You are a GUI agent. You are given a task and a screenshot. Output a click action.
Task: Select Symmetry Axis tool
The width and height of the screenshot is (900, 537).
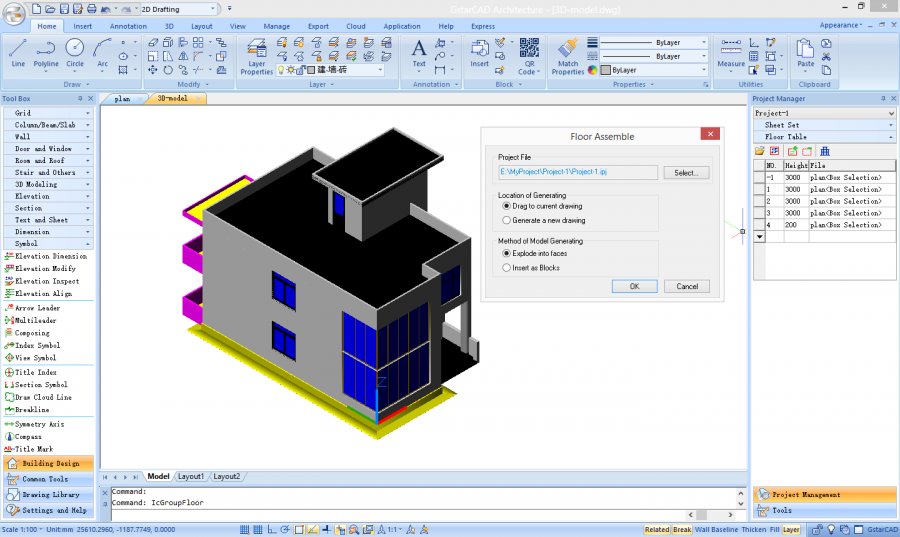tap(34, 424)
